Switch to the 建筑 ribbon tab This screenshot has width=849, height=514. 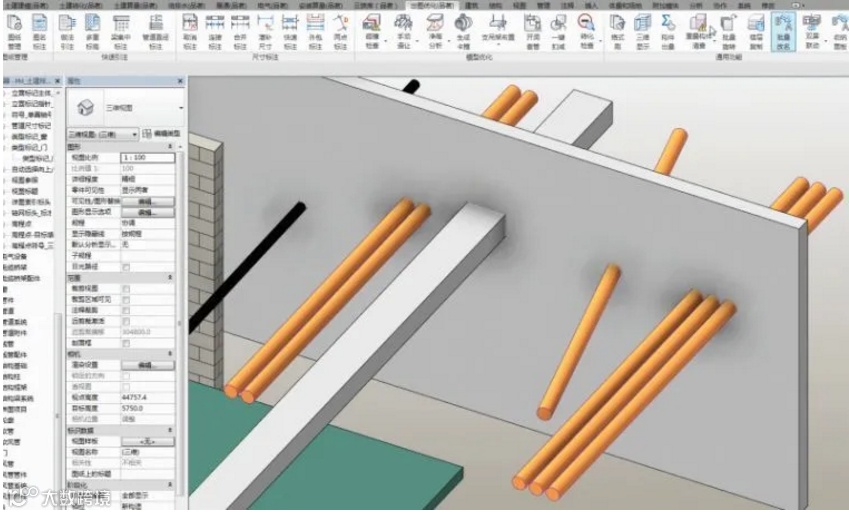click(472, 5)
